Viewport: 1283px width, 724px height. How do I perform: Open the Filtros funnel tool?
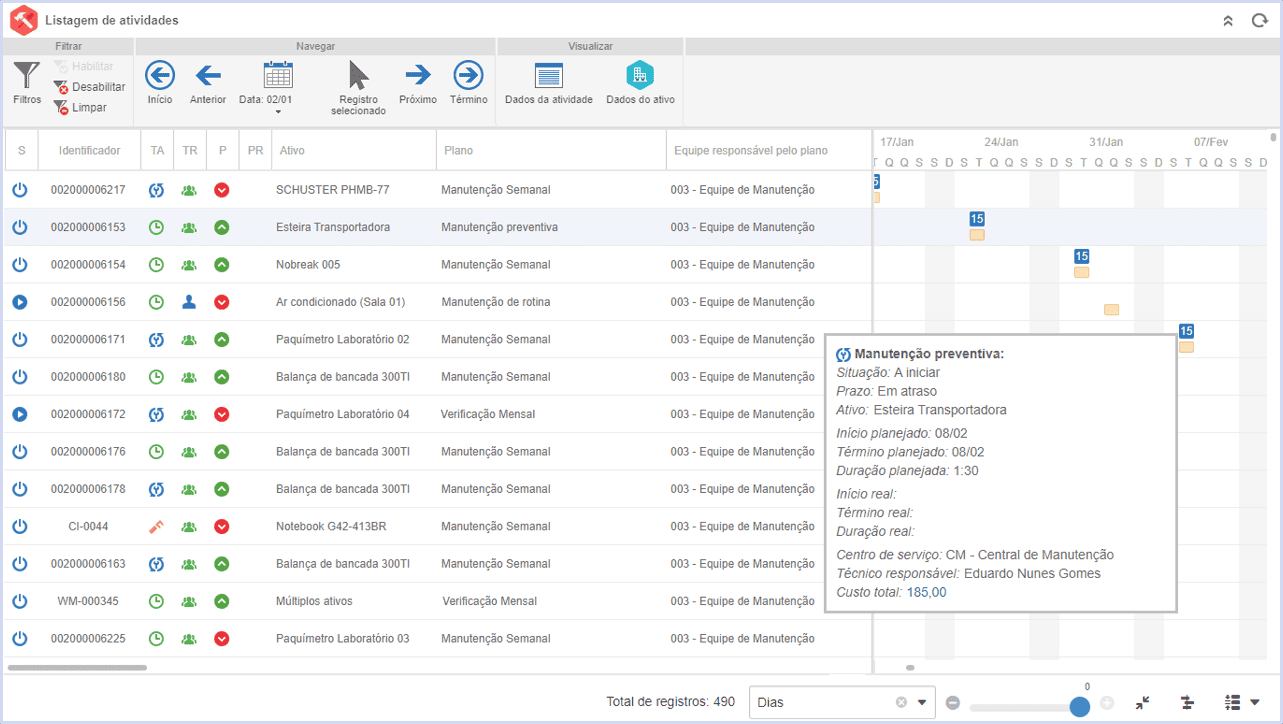[27, 82]
